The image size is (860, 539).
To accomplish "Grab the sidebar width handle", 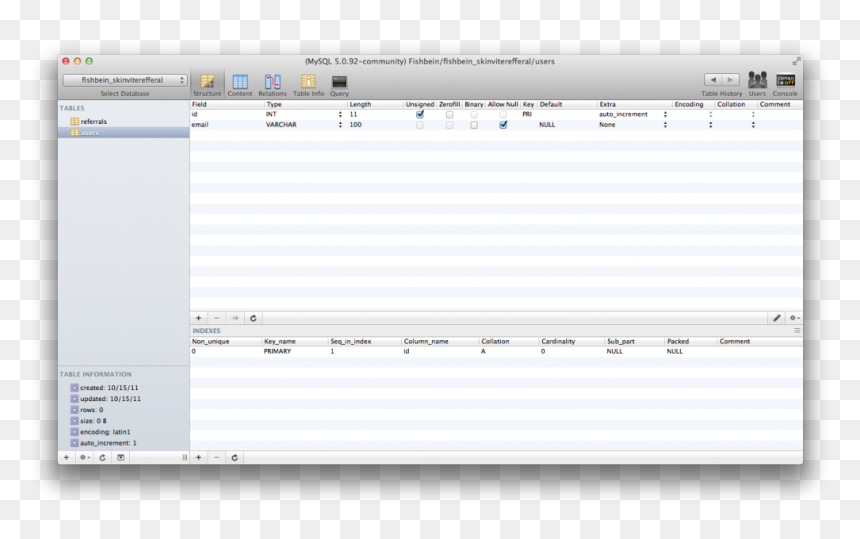I will 184,457.
